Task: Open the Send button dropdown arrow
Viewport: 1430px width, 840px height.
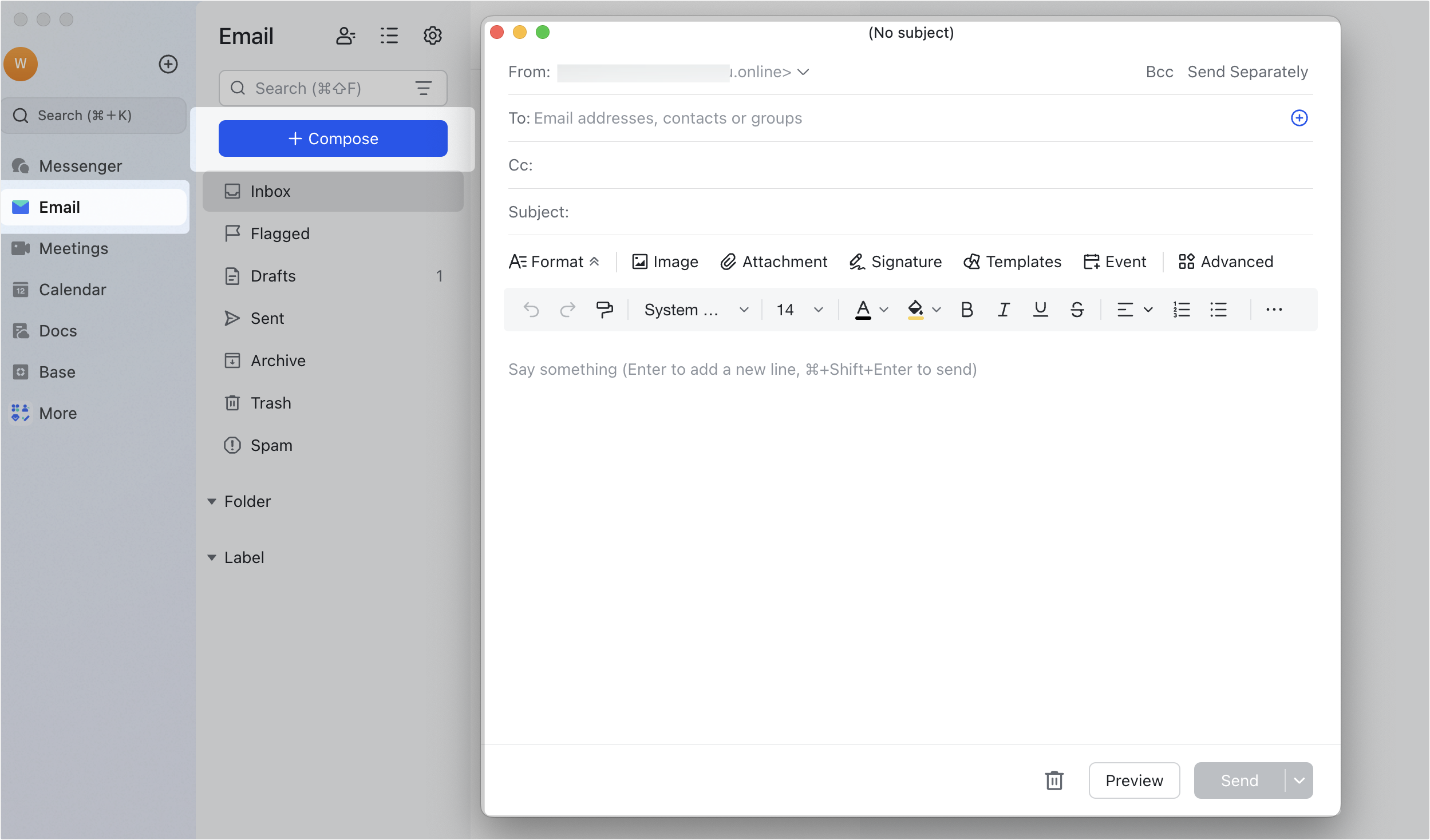Action: point(1298,780)
